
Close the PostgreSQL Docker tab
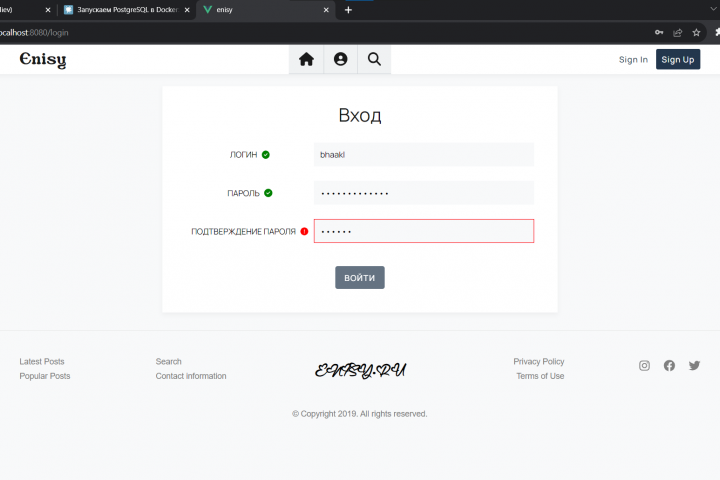[x=187, y=10]
